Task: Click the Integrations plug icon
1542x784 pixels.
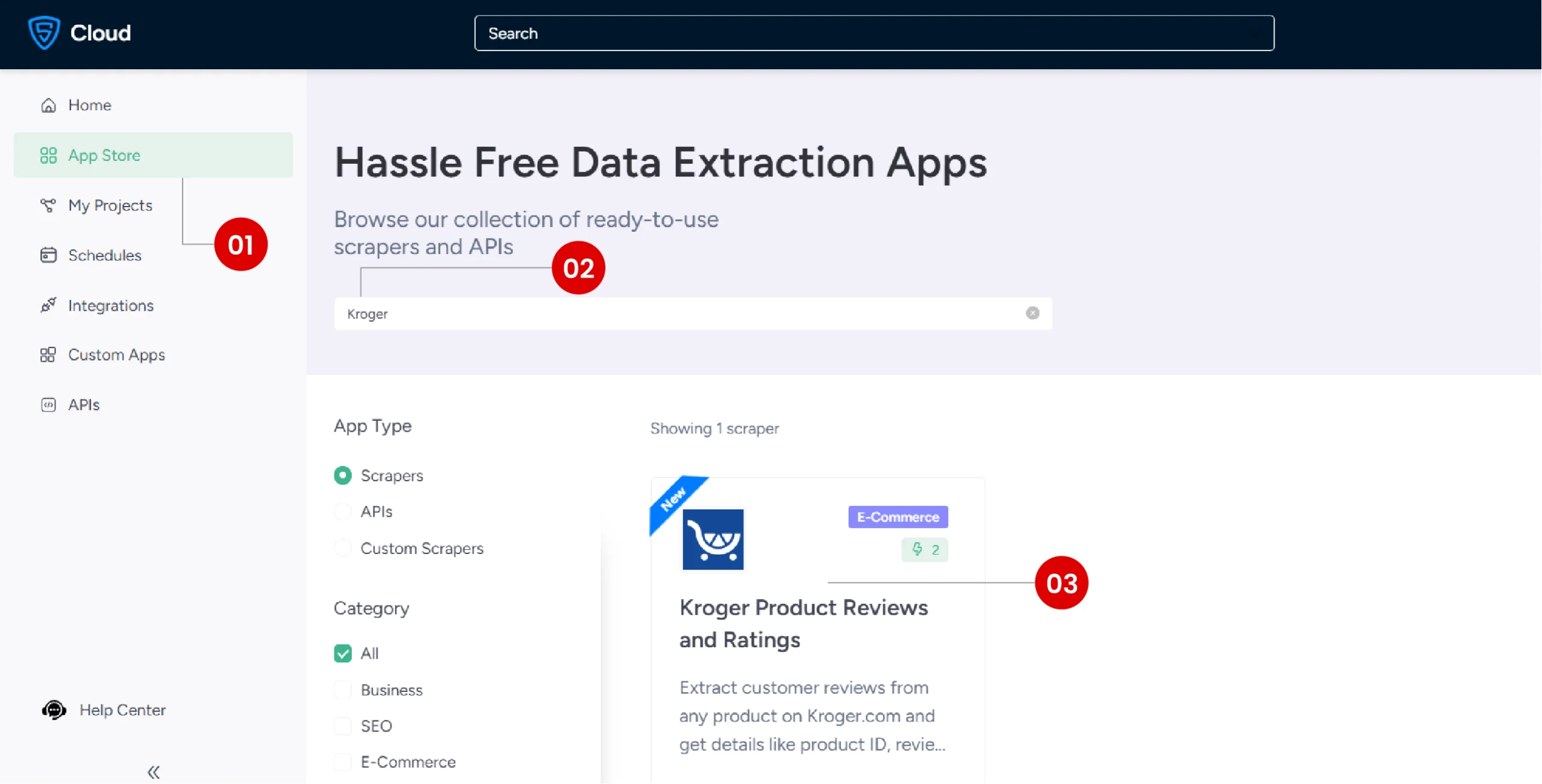Action: (48, 305)
